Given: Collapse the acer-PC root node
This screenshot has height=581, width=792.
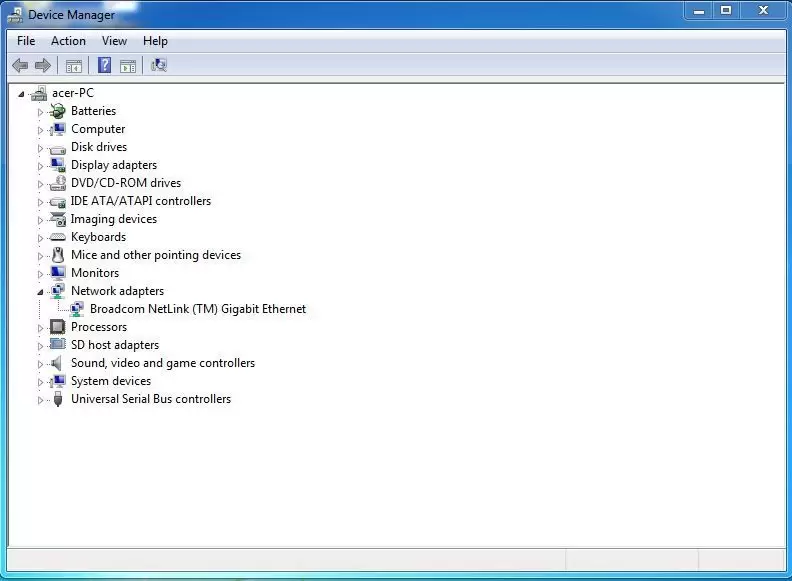Looking at the screenshot, I should [21, 94].
